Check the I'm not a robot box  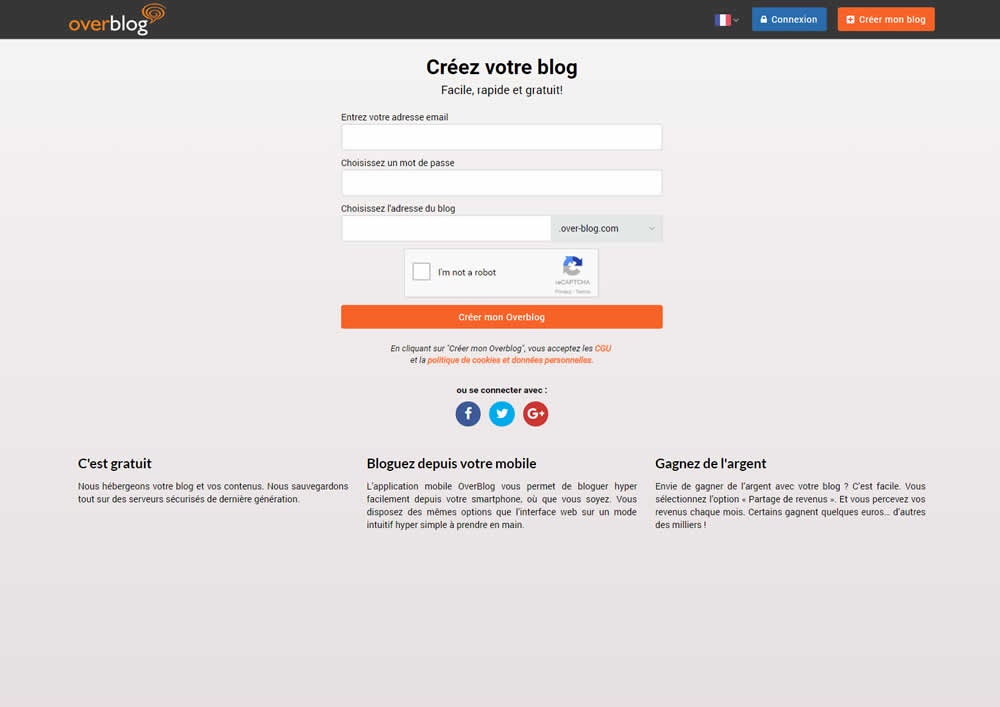click(422, 272)
